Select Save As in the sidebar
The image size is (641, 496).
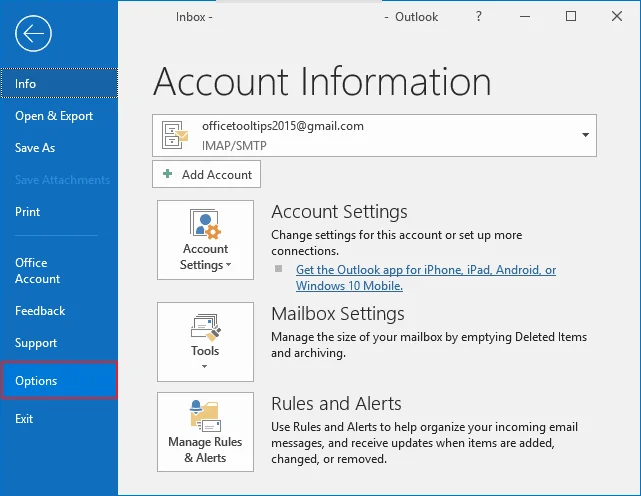click(35, 148)
